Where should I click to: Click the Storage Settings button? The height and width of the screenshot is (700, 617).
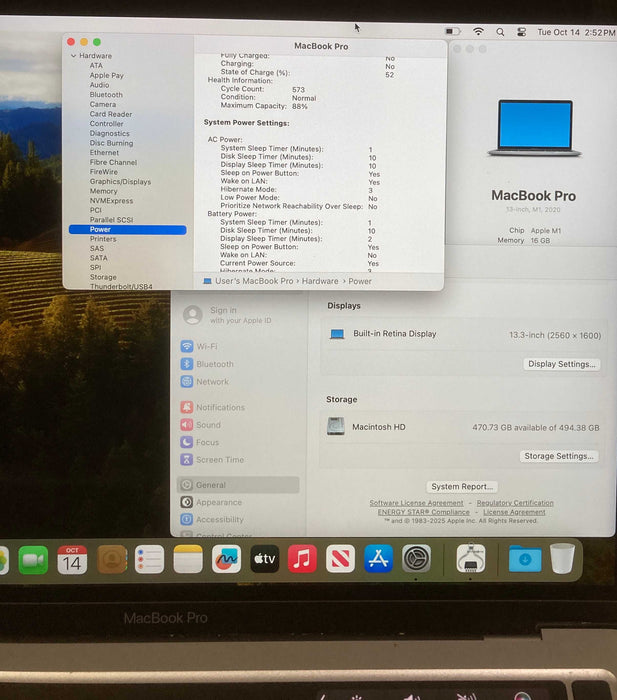tap(559, 456)
